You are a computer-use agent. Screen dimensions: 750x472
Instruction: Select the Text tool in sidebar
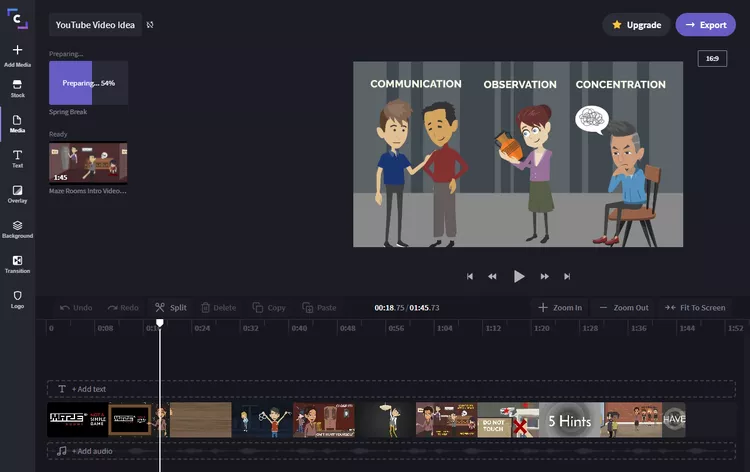17,158
